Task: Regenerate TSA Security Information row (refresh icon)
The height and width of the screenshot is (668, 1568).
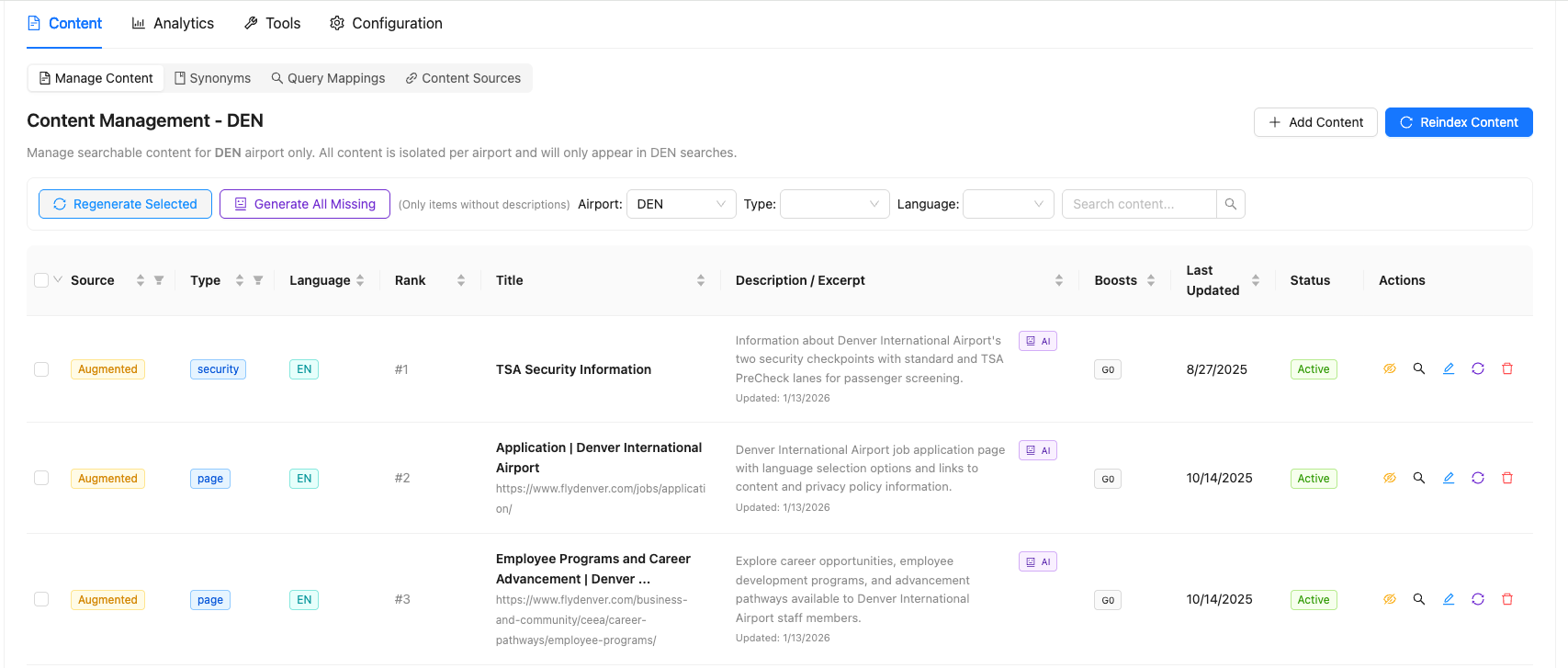Action: [1477, 368]
